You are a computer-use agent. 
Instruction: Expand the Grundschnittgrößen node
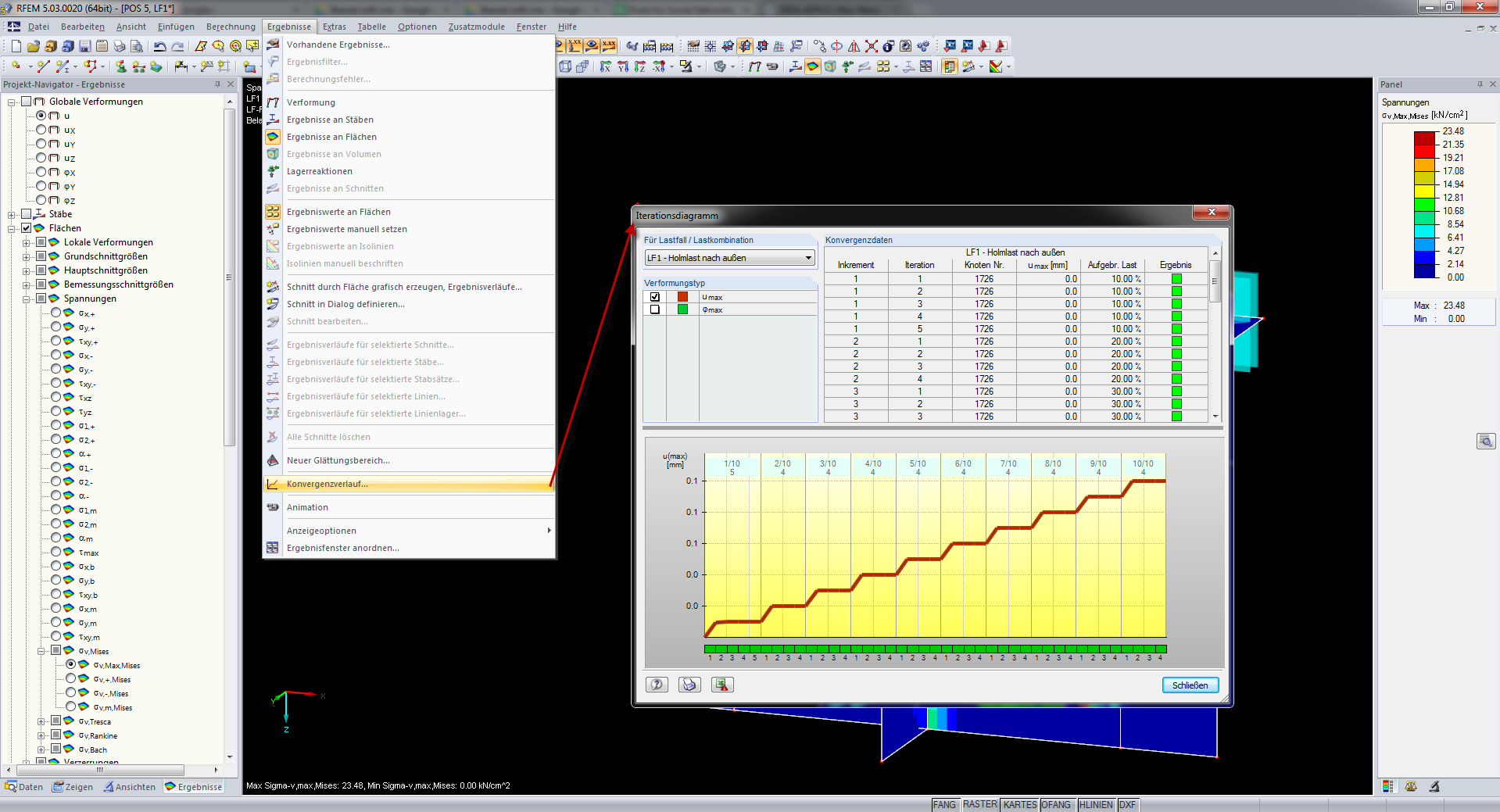coord(27,256)
